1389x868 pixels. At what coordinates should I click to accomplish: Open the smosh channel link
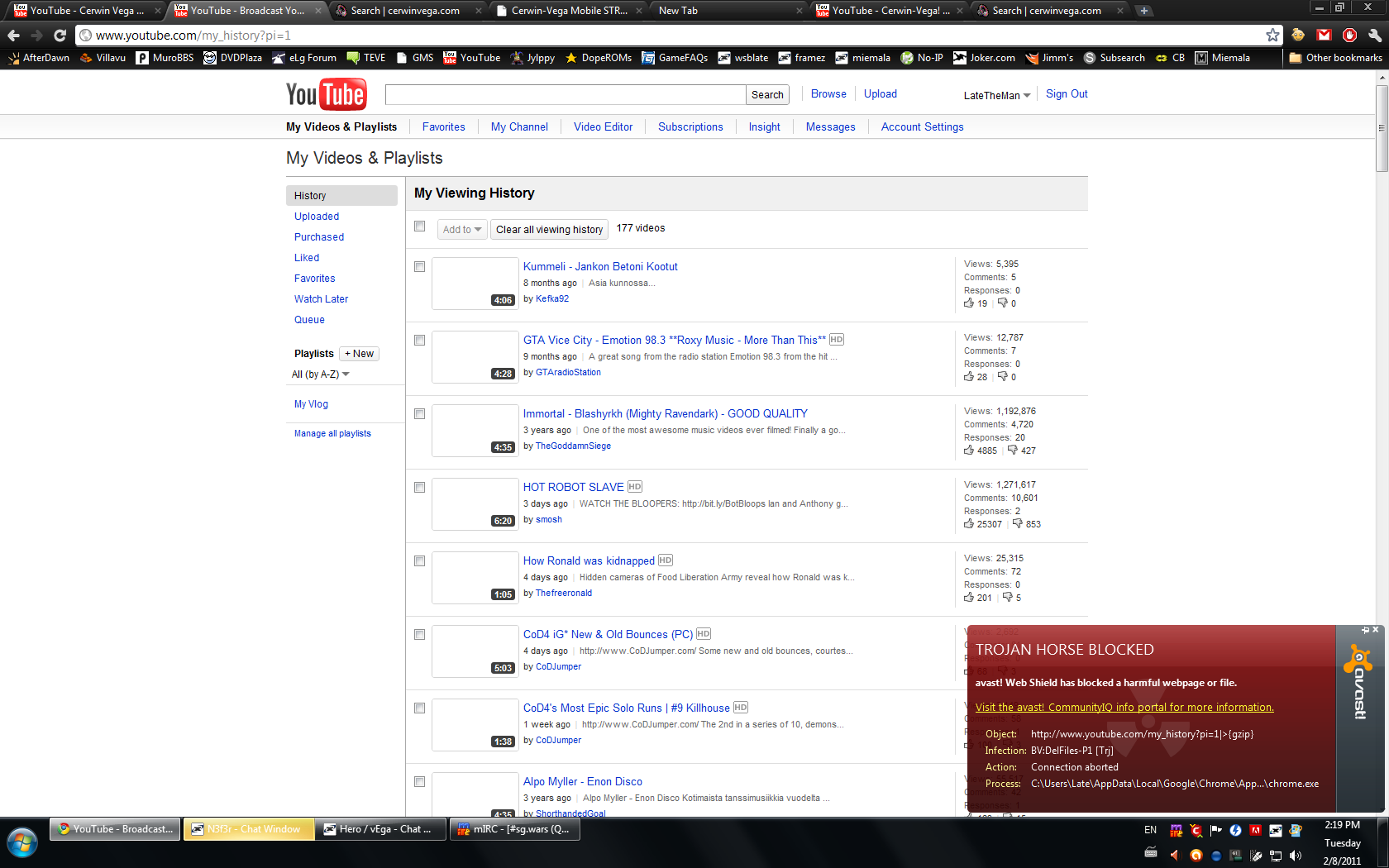[549, 520]
